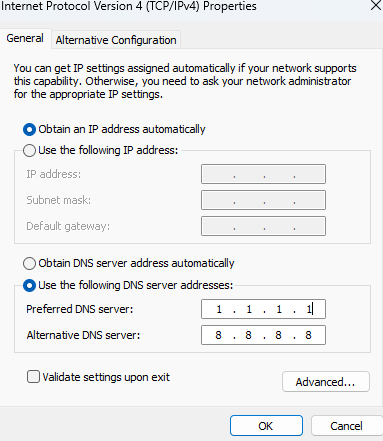Choose Use the following IP address option

click(29, 151)
